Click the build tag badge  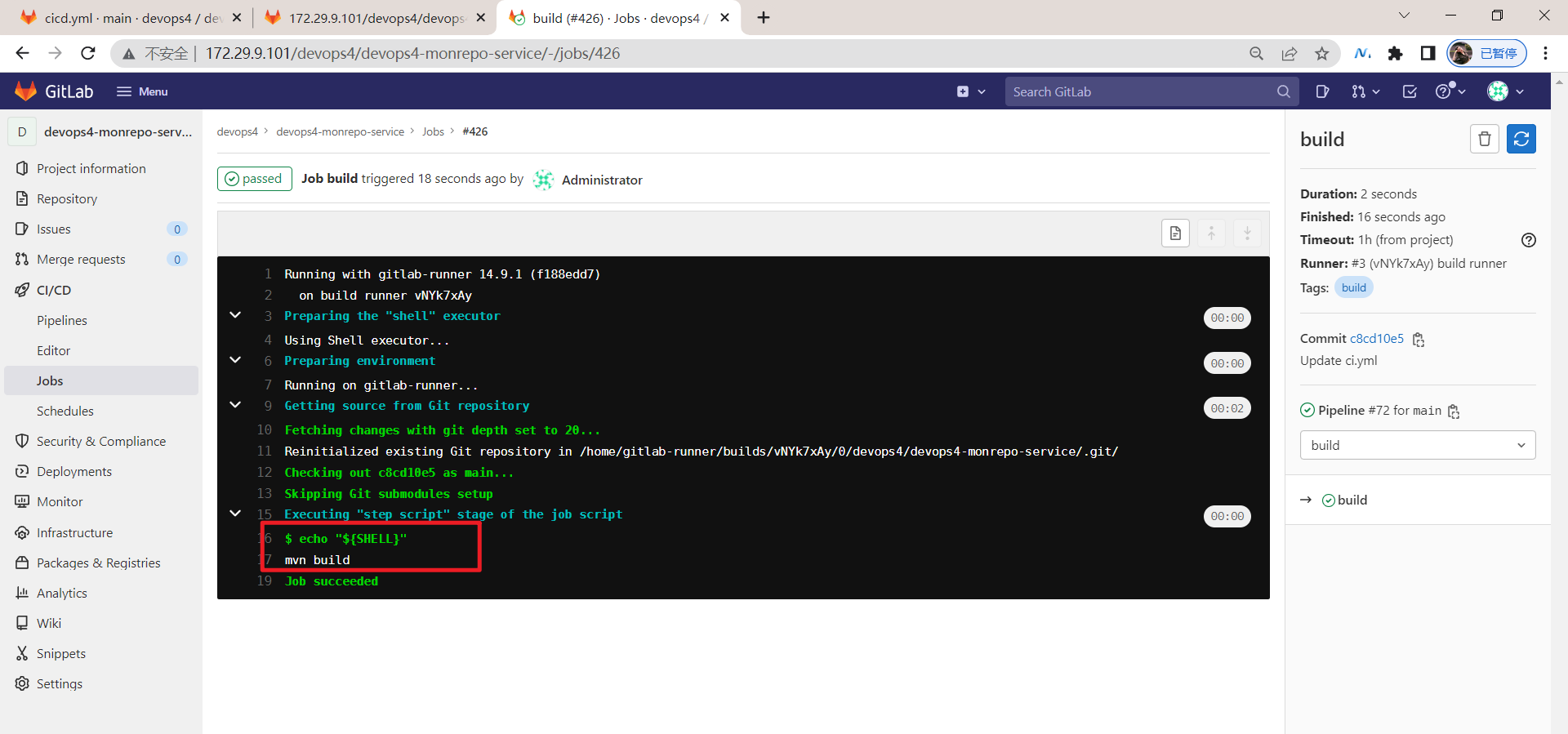tap(1353, 287)
